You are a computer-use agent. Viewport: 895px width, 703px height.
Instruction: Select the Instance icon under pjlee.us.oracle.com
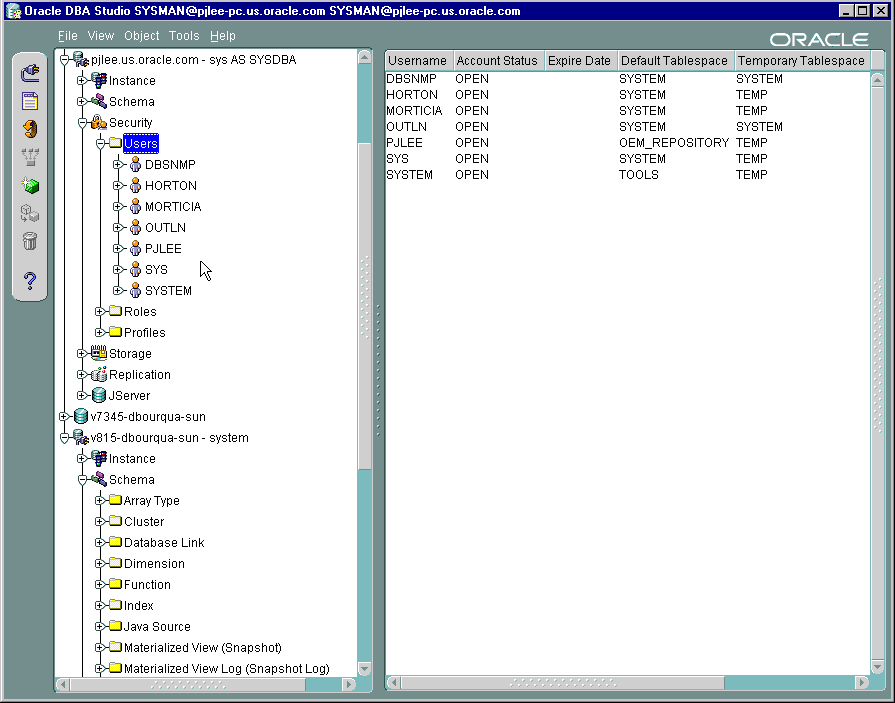click(99, 80)
